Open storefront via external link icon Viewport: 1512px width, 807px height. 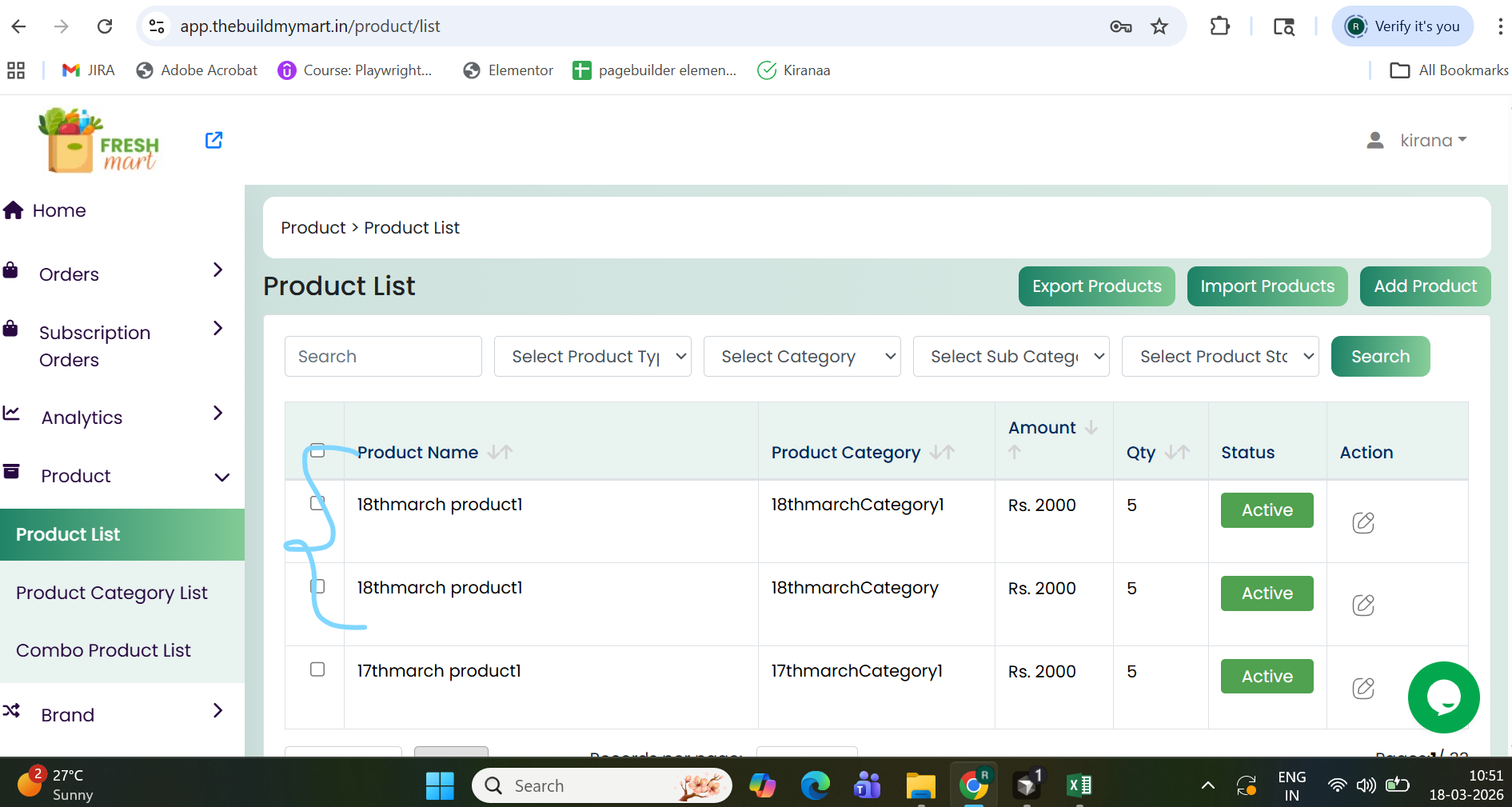click(213, 140)
